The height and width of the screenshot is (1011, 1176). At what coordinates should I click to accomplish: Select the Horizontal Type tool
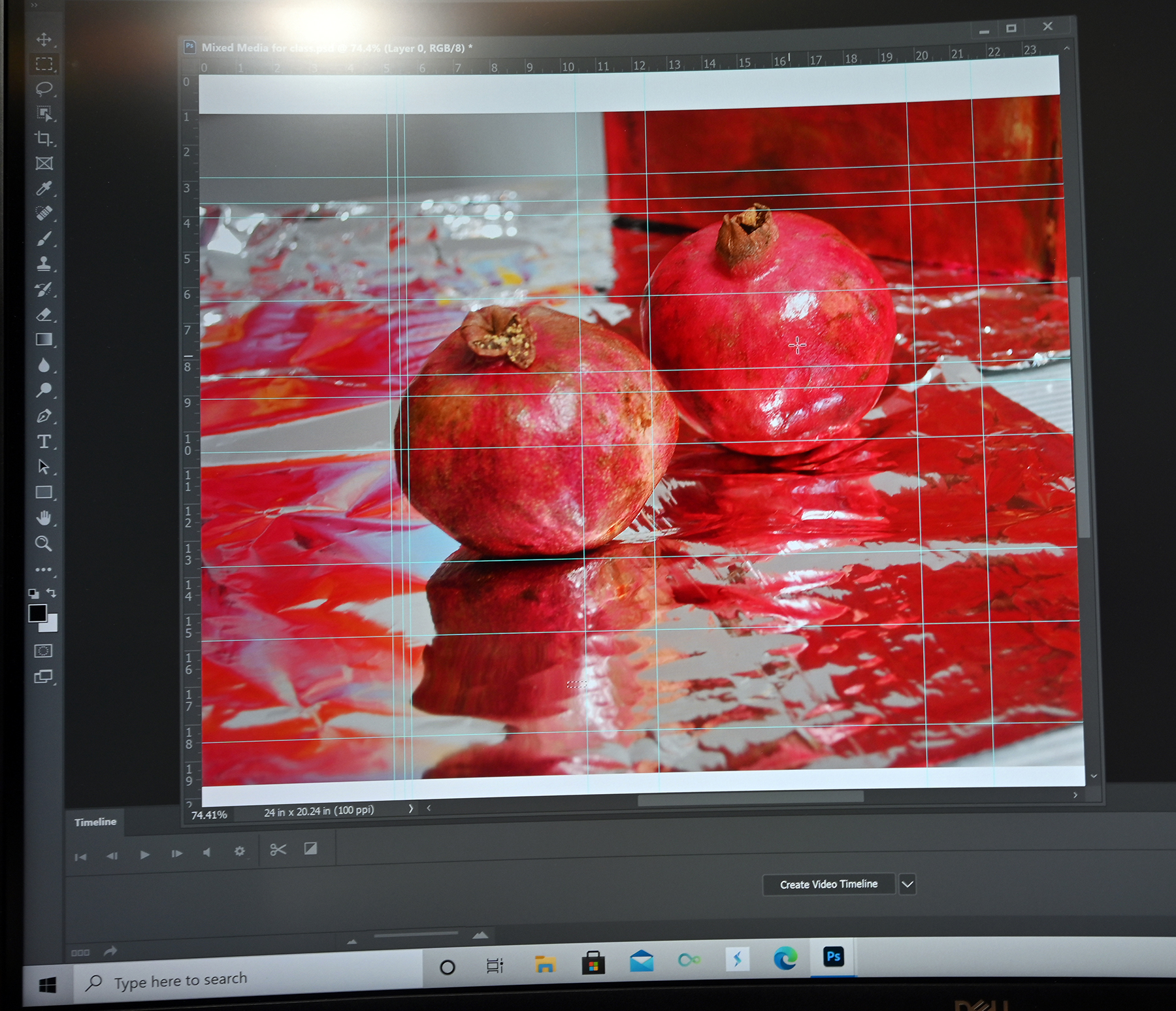pos(44,442)
